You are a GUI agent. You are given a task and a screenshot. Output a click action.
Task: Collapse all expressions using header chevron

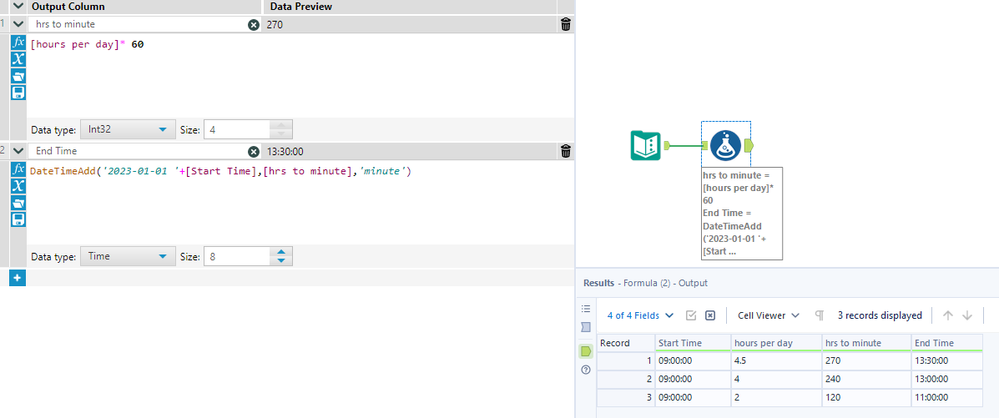point(18,6)
